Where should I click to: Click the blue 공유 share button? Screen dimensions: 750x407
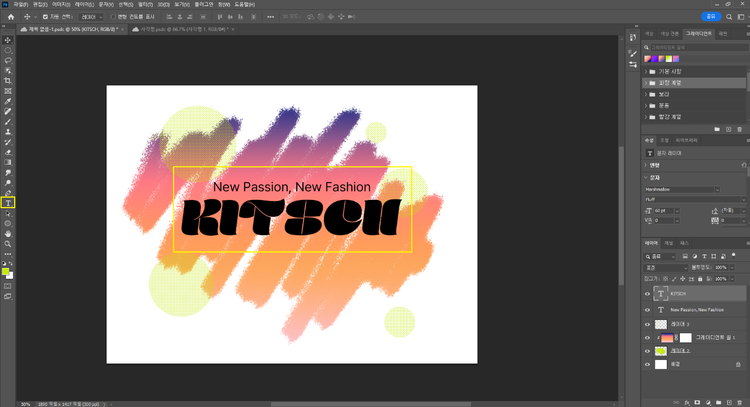click(711, 17)
